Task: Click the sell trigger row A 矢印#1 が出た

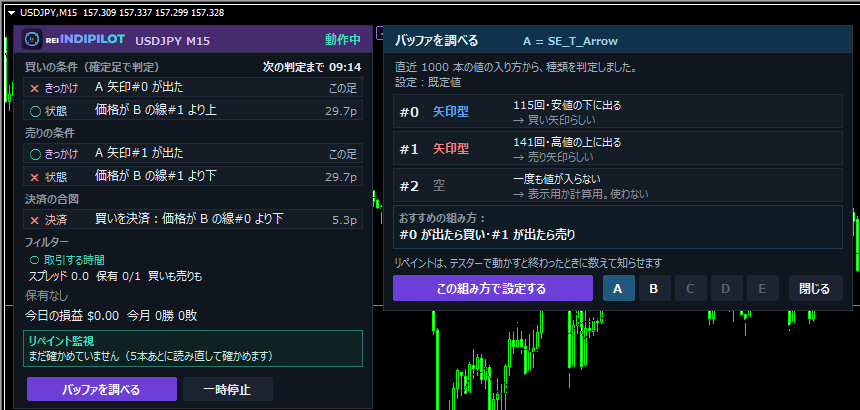Action: [x=193, y=153]
